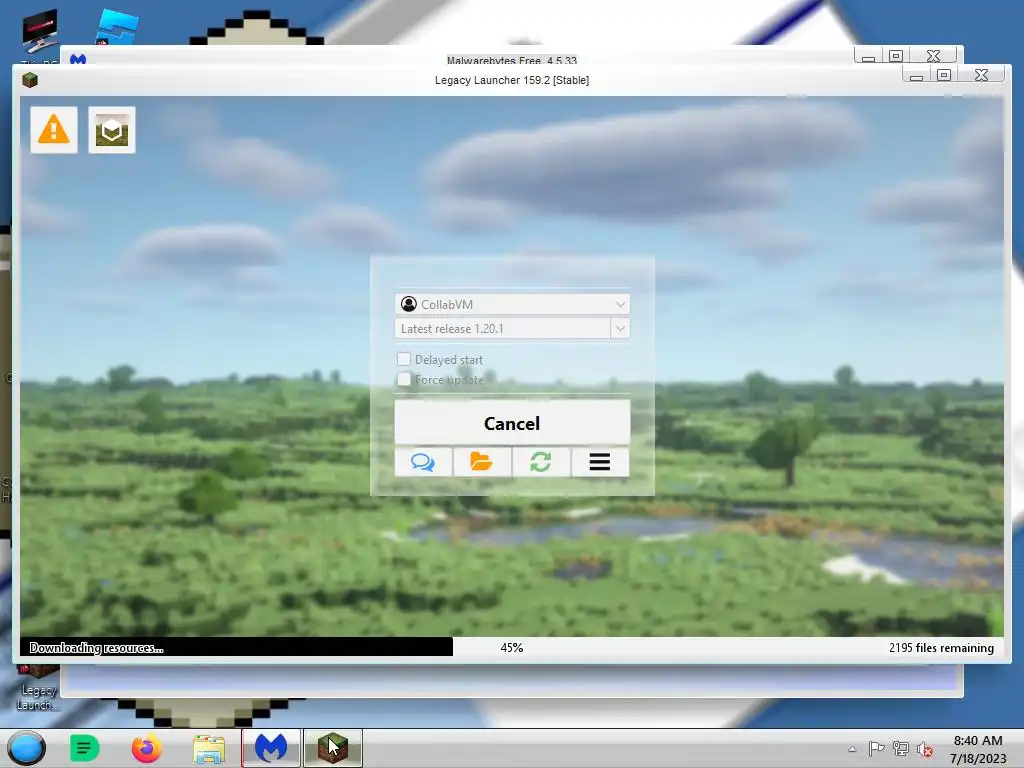The image size is (1024, 768).
Task: Click the Downloading resources status text
Action: [x=97, y=648]
